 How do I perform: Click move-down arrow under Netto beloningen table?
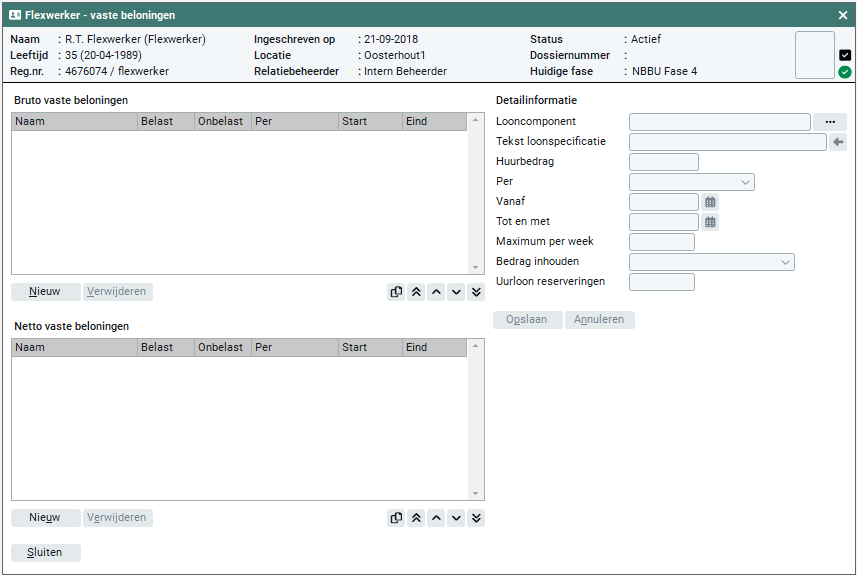tap(456, 518)
